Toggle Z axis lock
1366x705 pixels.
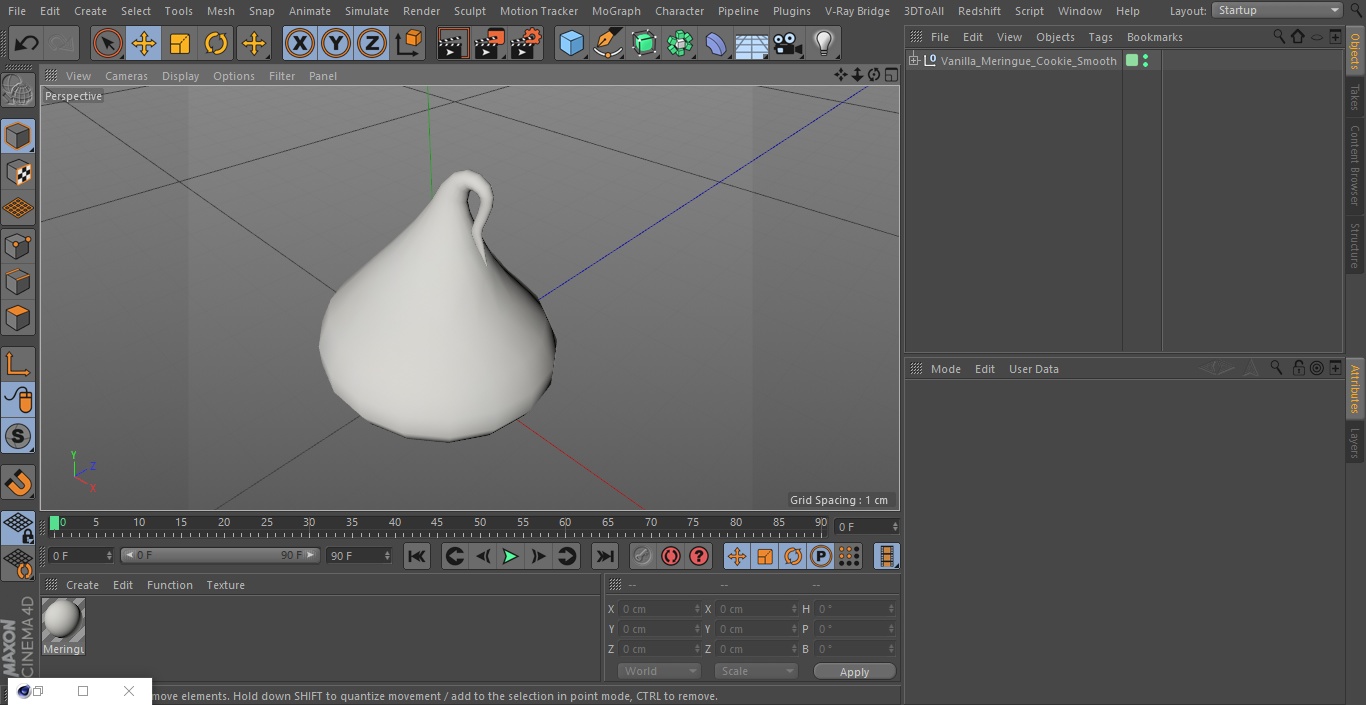(372, 43)
